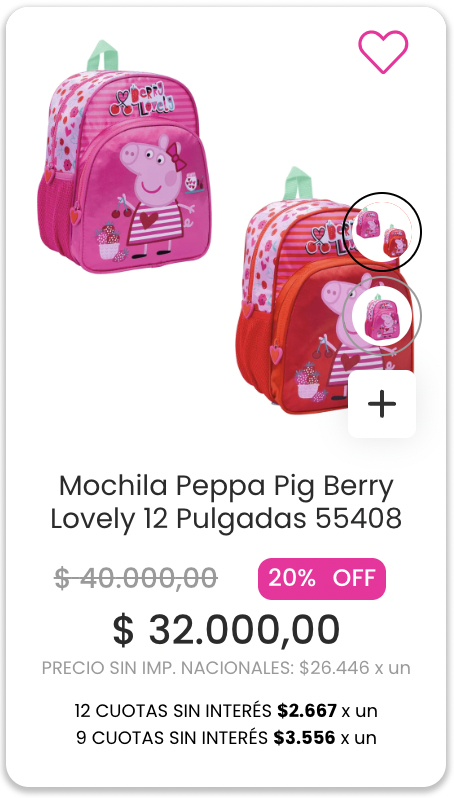Click the strawberry basket on pink backpack

108,242
